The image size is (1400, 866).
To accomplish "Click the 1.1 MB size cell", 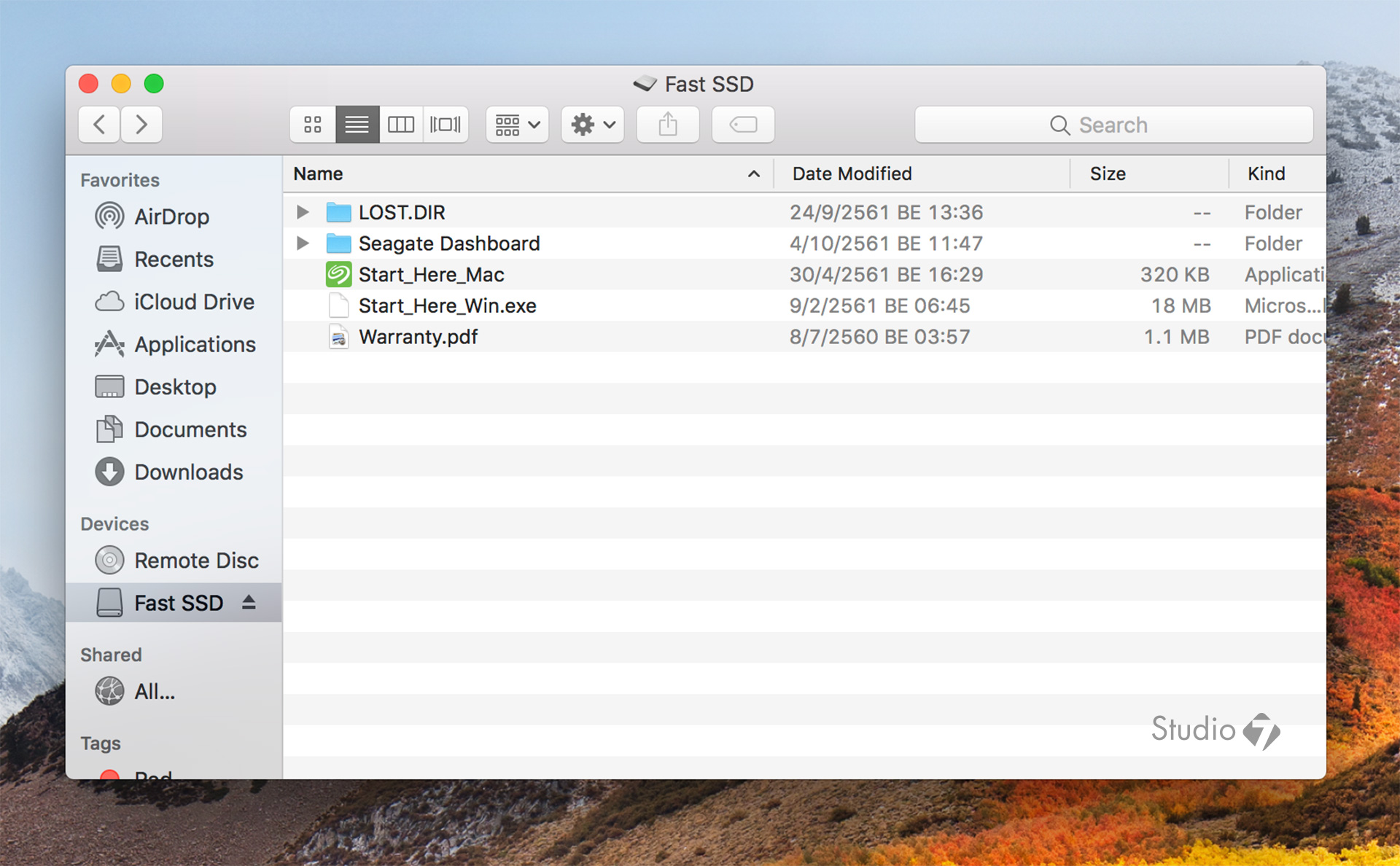I will pyautogui.click(x=1176, y=337).
